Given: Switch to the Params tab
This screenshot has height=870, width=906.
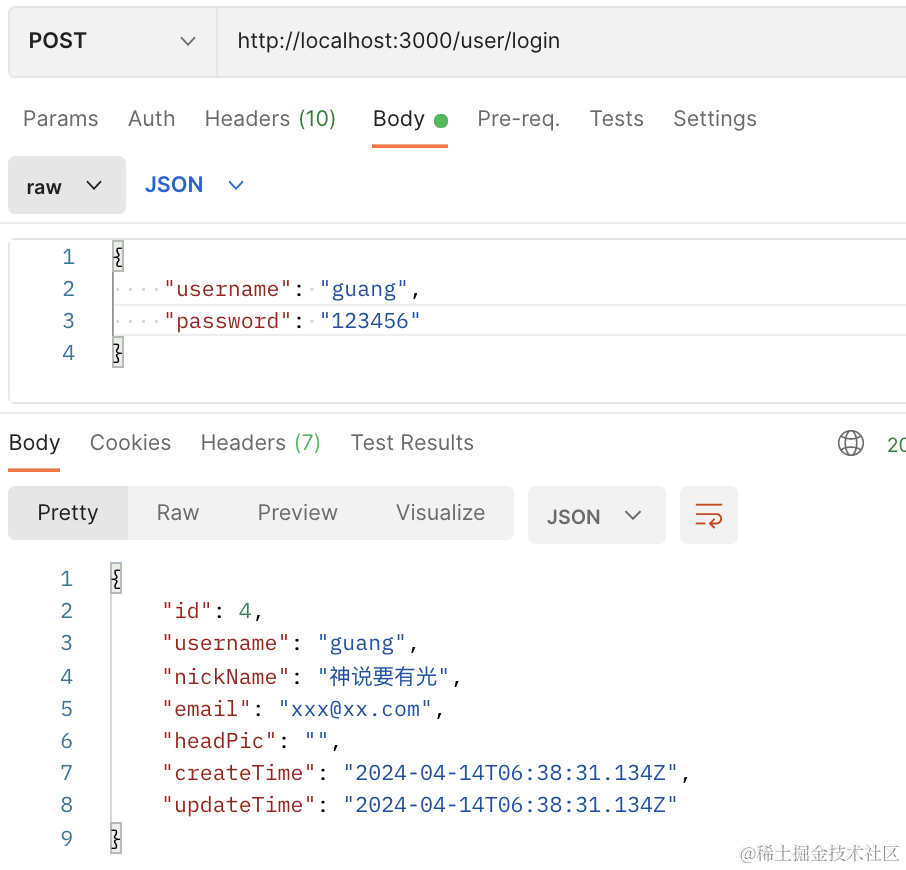Looking at the screenshot, I should 60,119.
